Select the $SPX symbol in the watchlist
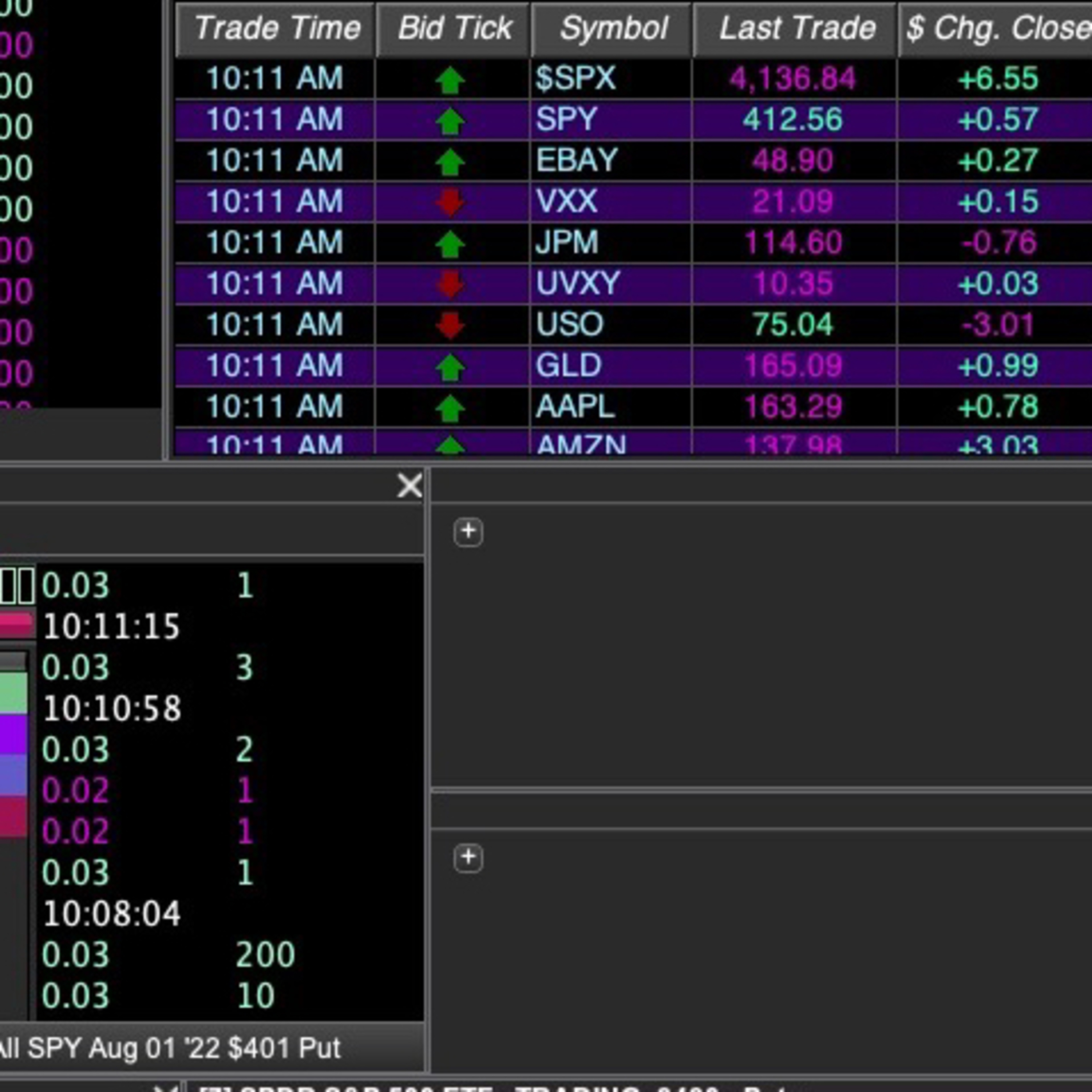Viewport: 1092px width, 1092px height. (x=575, y=78)
